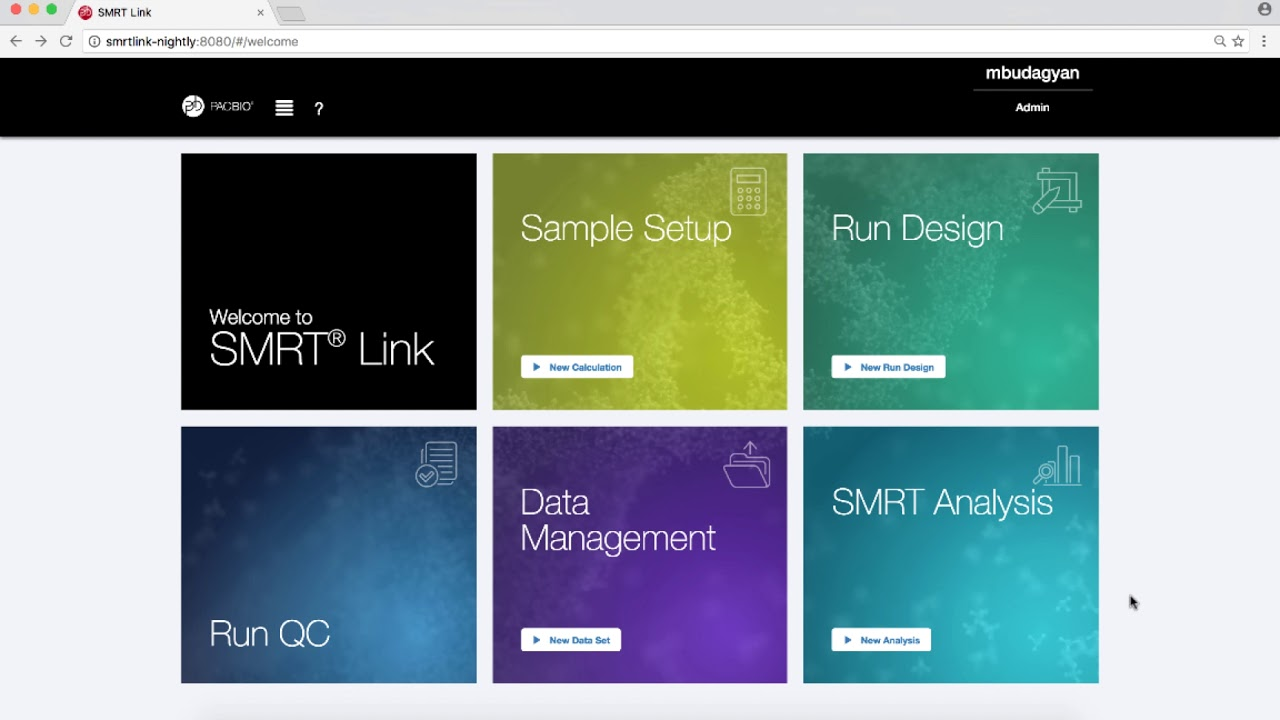Open Chrome's three-dot menu

point(1265,41)
